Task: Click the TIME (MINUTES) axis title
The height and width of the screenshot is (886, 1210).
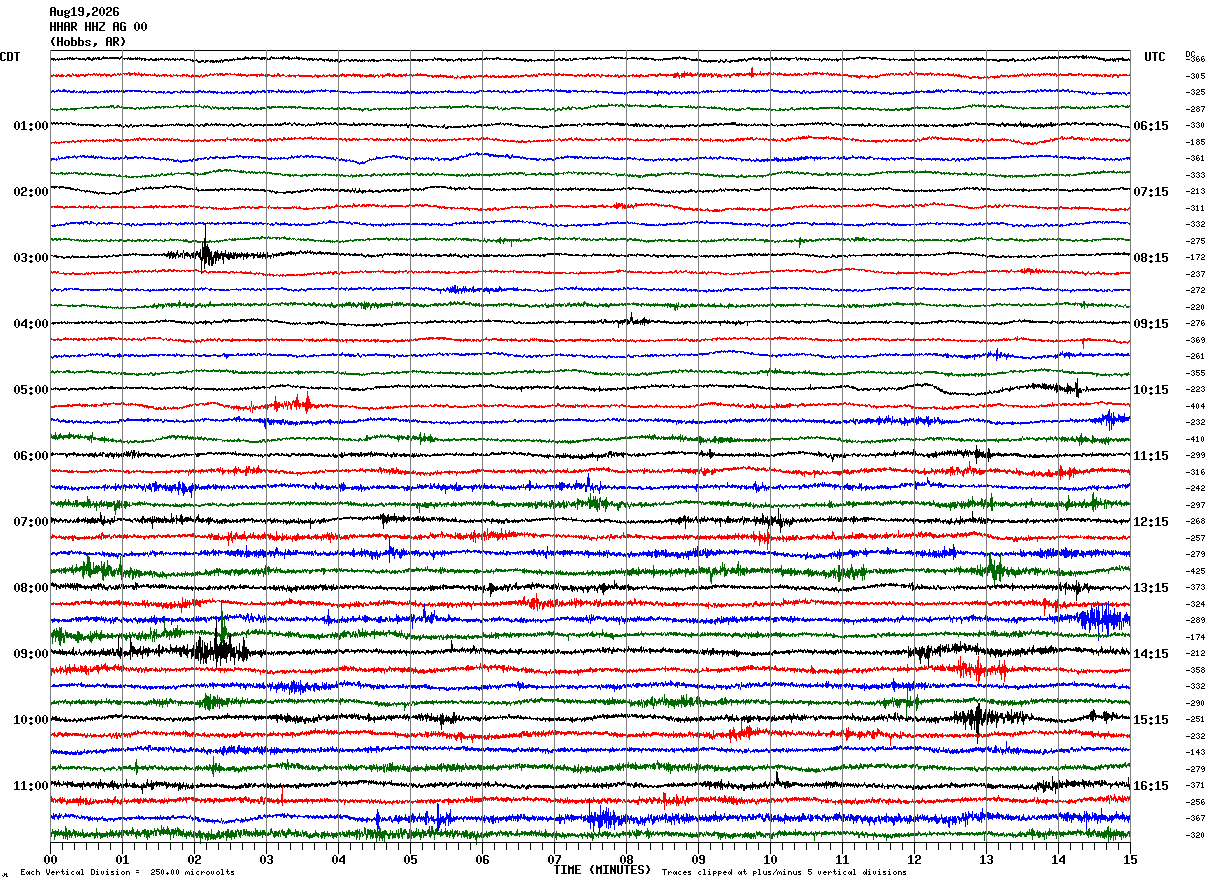Action: 602,870
